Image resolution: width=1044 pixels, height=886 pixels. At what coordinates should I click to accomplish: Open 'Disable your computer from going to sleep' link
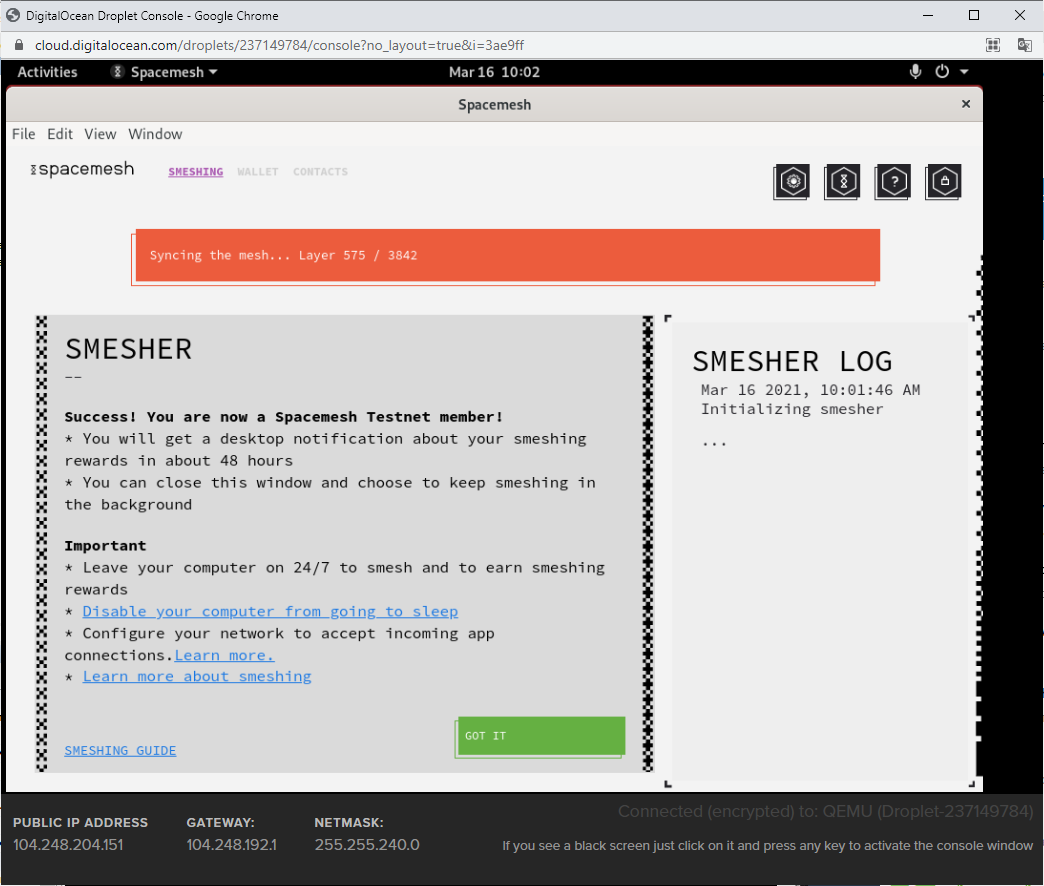tap(270, 611)
